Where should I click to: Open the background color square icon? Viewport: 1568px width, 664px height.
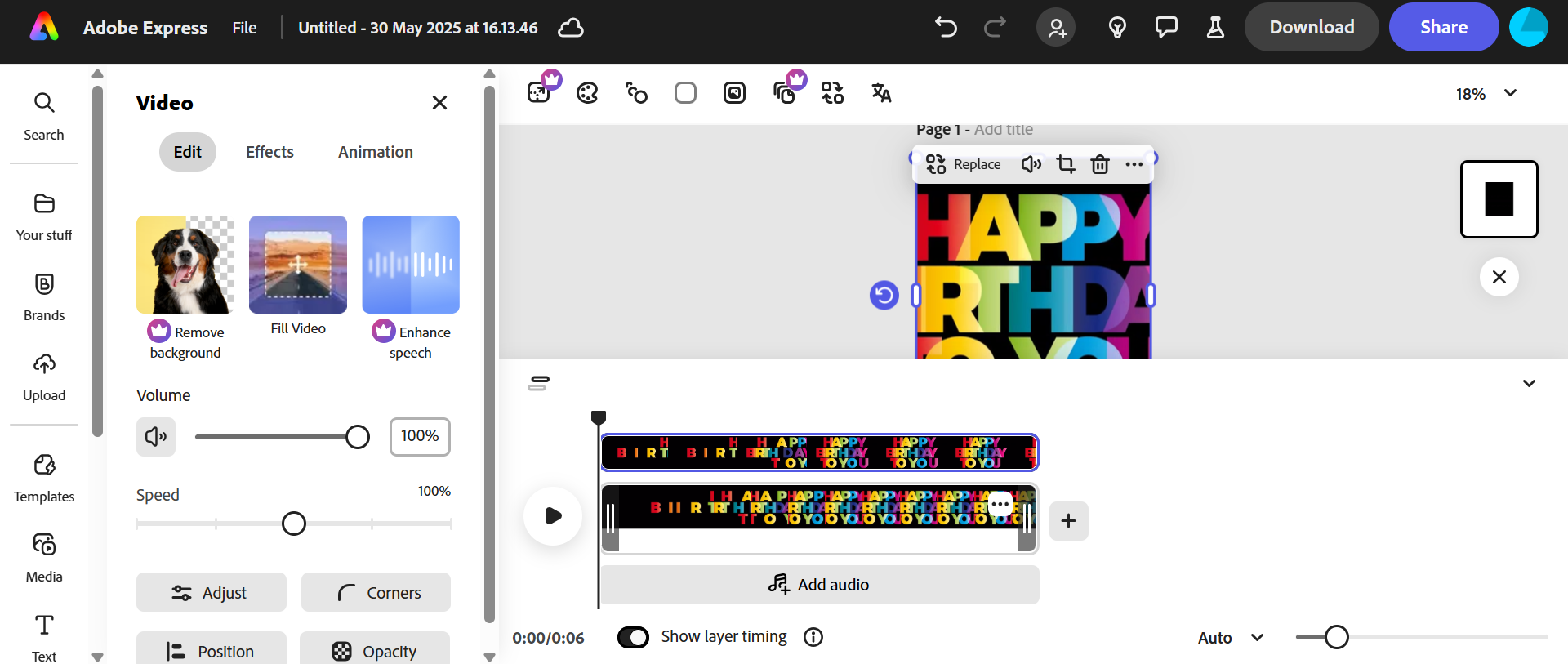(x=686, y=93)
